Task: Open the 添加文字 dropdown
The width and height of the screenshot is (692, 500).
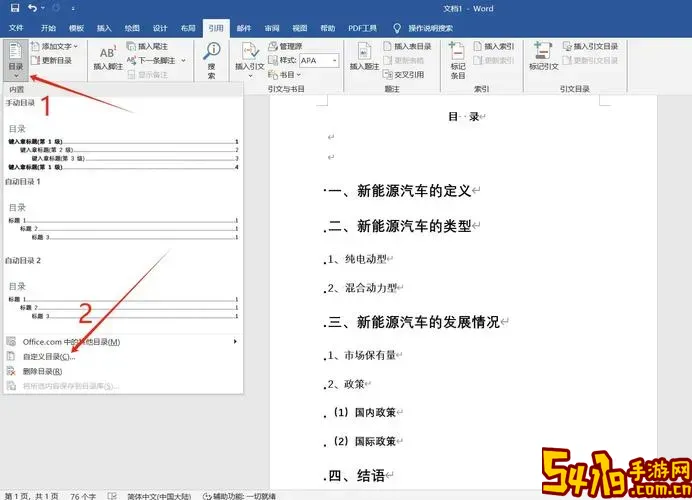Action: (55, 46)
